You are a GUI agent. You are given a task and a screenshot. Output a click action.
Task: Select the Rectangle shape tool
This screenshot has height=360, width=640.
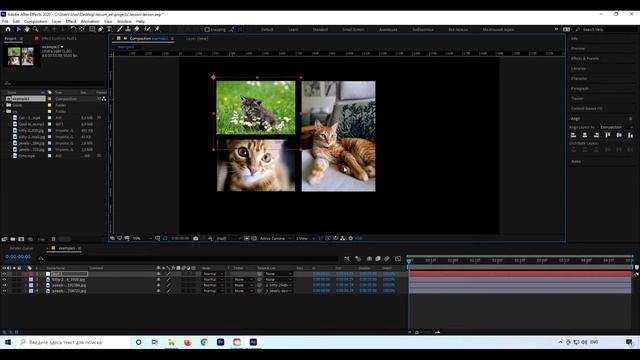click(x=92, y=29)
